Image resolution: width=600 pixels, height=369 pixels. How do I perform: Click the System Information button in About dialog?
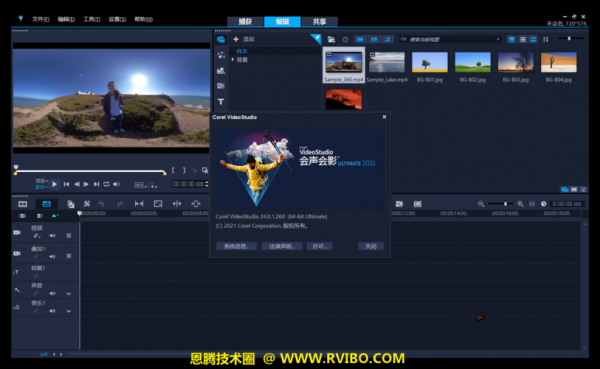[236, 246]
